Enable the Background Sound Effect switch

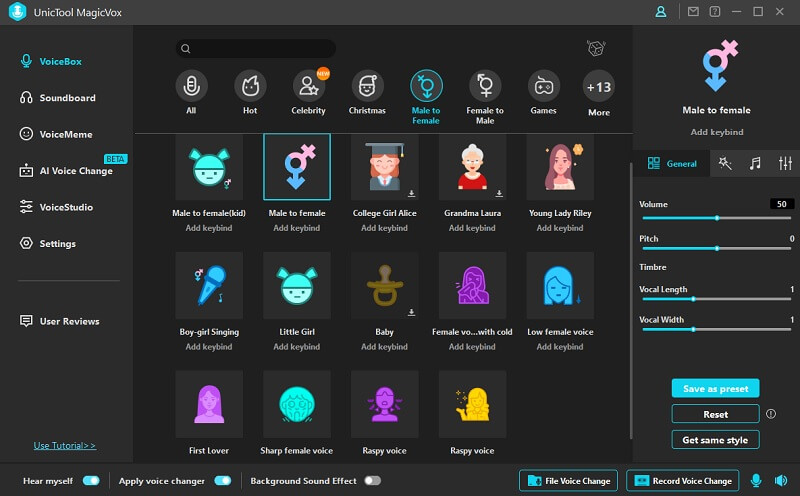click(372, 481)
